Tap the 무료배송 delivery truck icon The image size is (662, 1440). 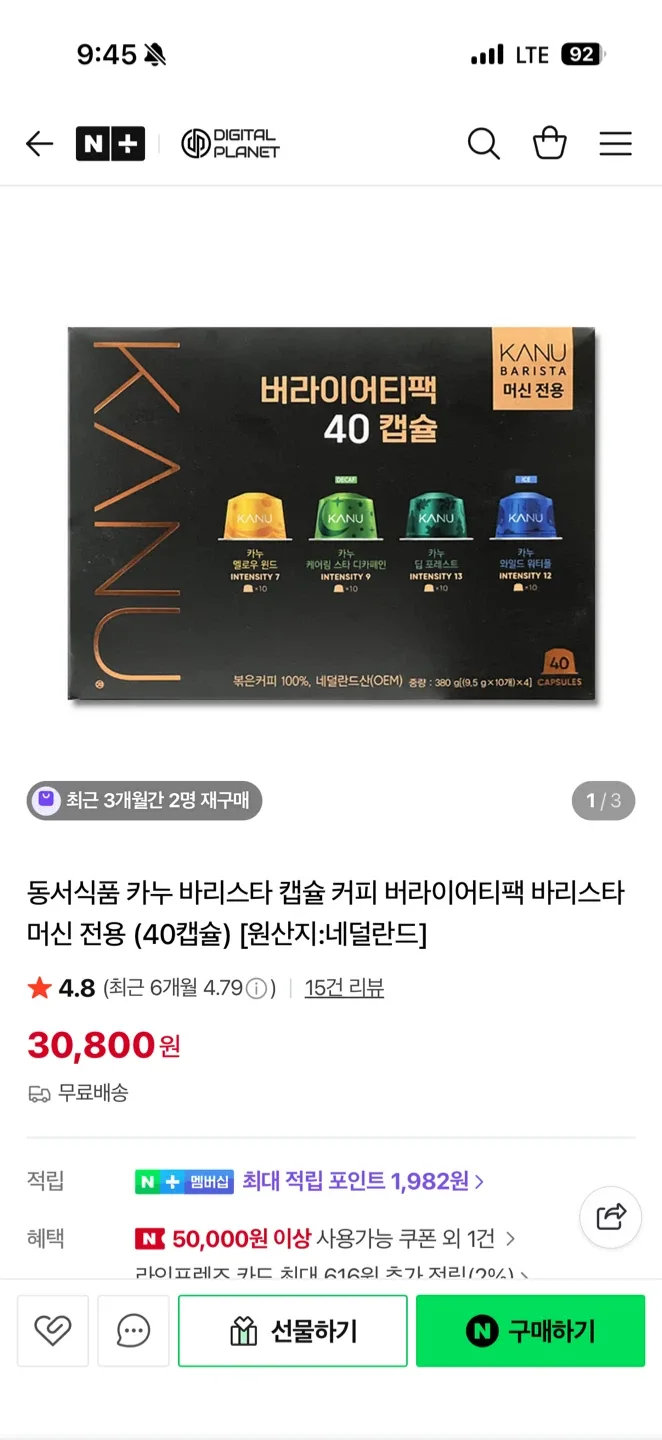pos(39,1094)
